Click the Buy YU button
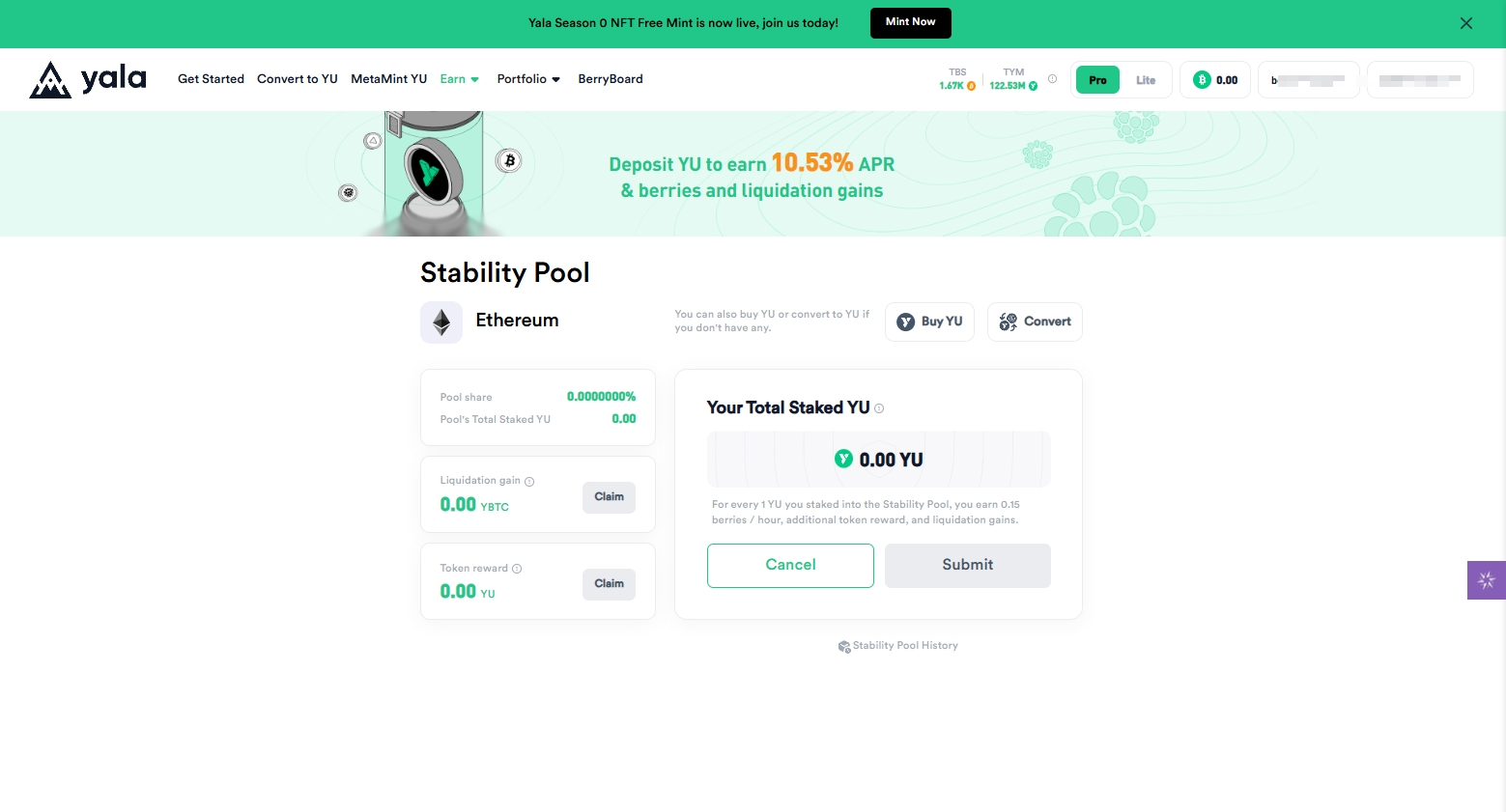The width and height of the screenshot is (1506, 812). (929, 322)
